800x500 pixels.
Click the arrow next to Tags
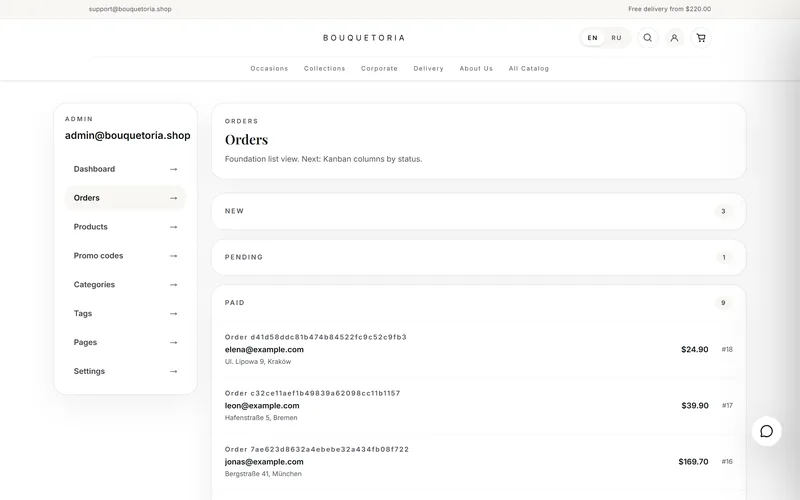point(173,314)
